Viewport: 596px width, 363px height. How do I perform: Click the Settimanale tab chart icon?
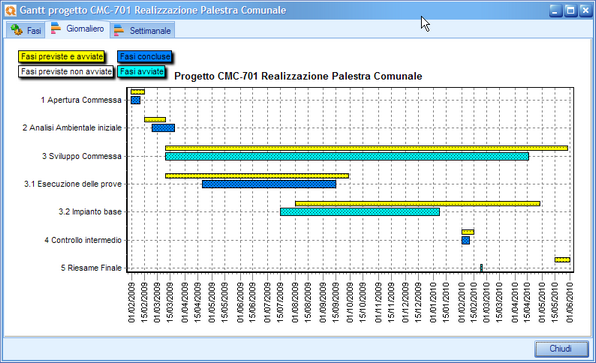point(119,30)
